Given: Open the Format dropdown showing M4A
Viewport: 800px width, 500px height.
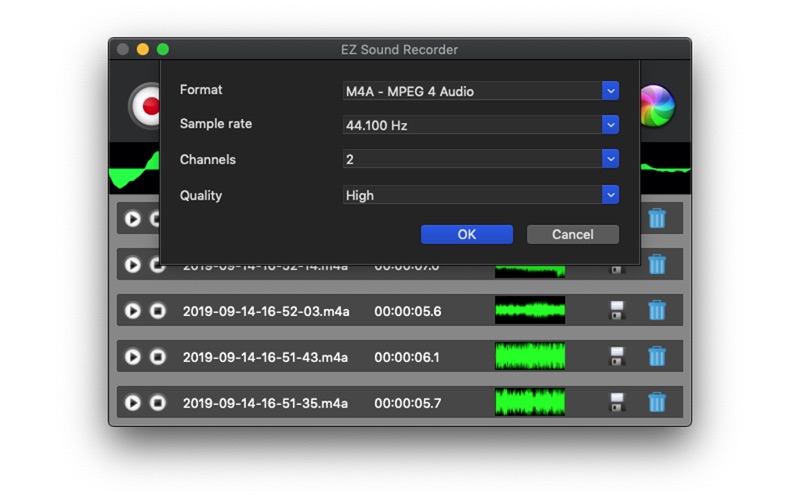Looking at the screenshot, I should click(481, 91).
